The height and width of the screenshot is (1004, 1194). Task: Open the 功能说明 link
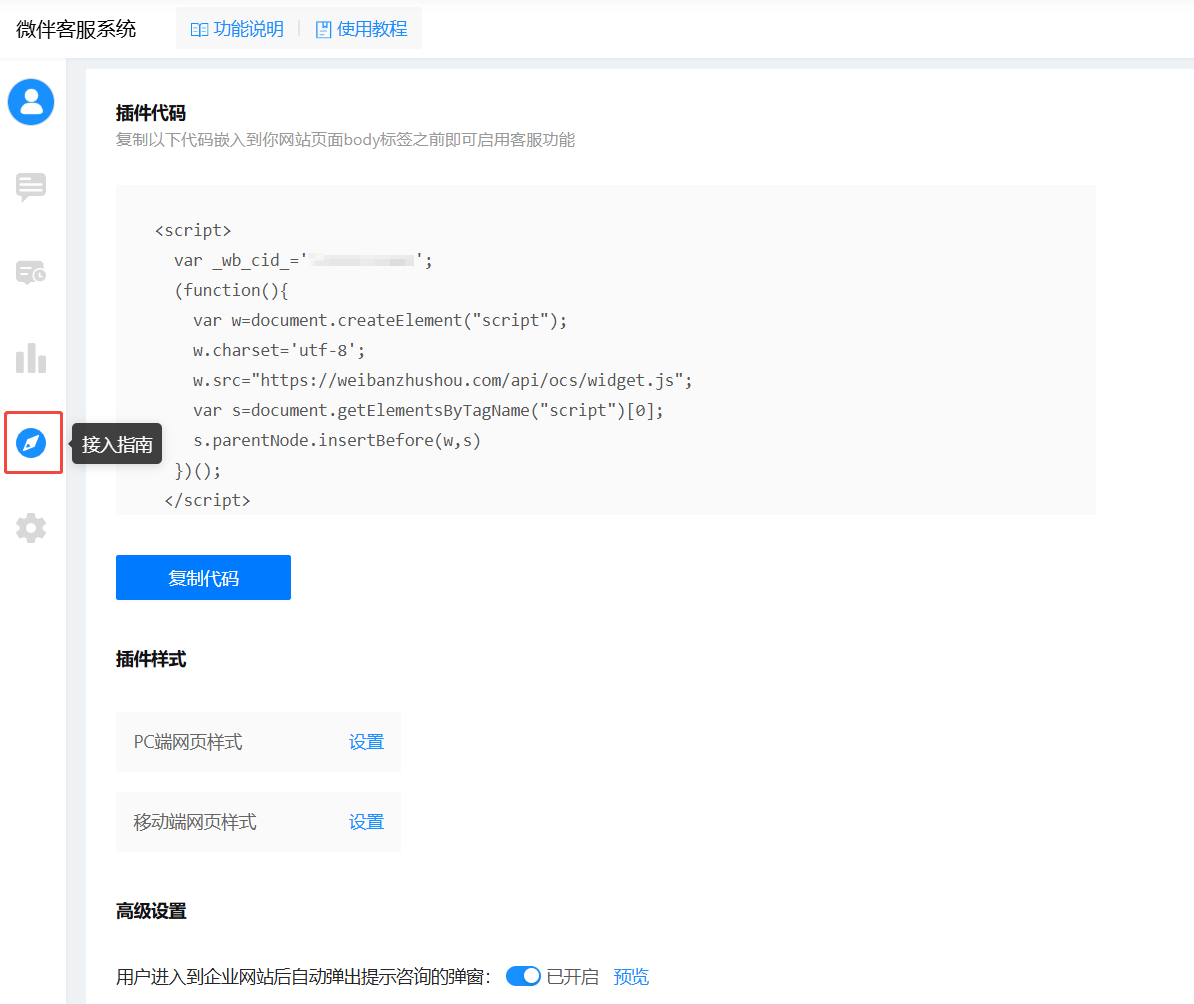point(248,29)
